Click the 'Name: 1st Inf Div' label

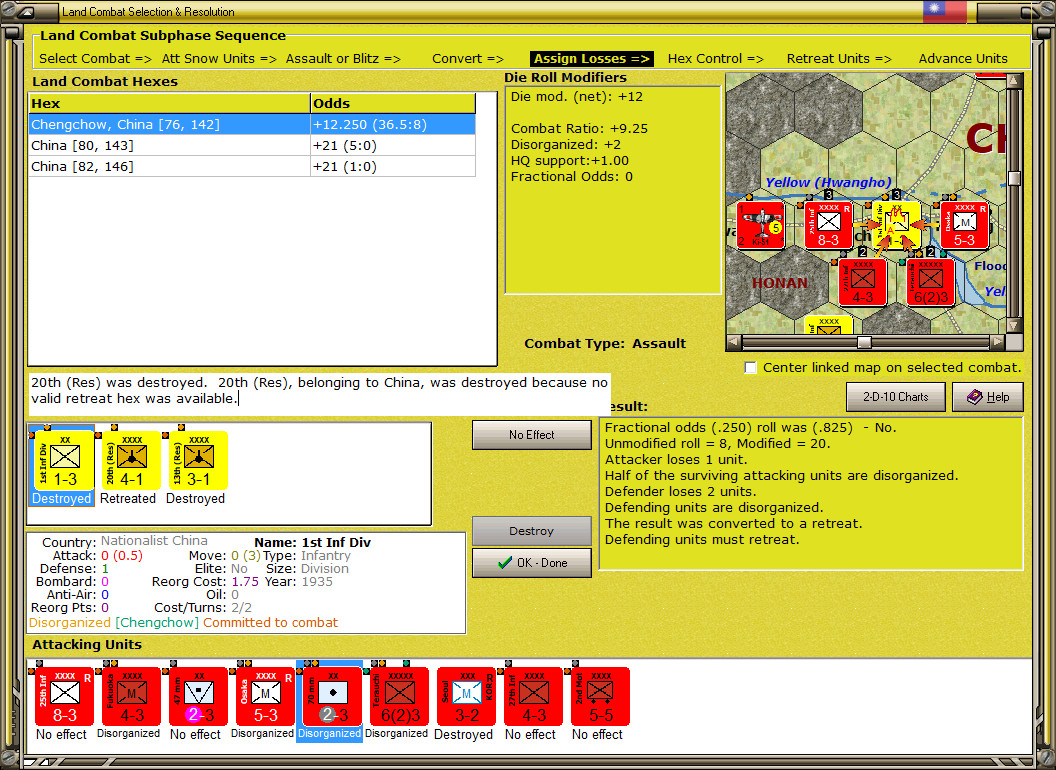(x=312, y=542)
